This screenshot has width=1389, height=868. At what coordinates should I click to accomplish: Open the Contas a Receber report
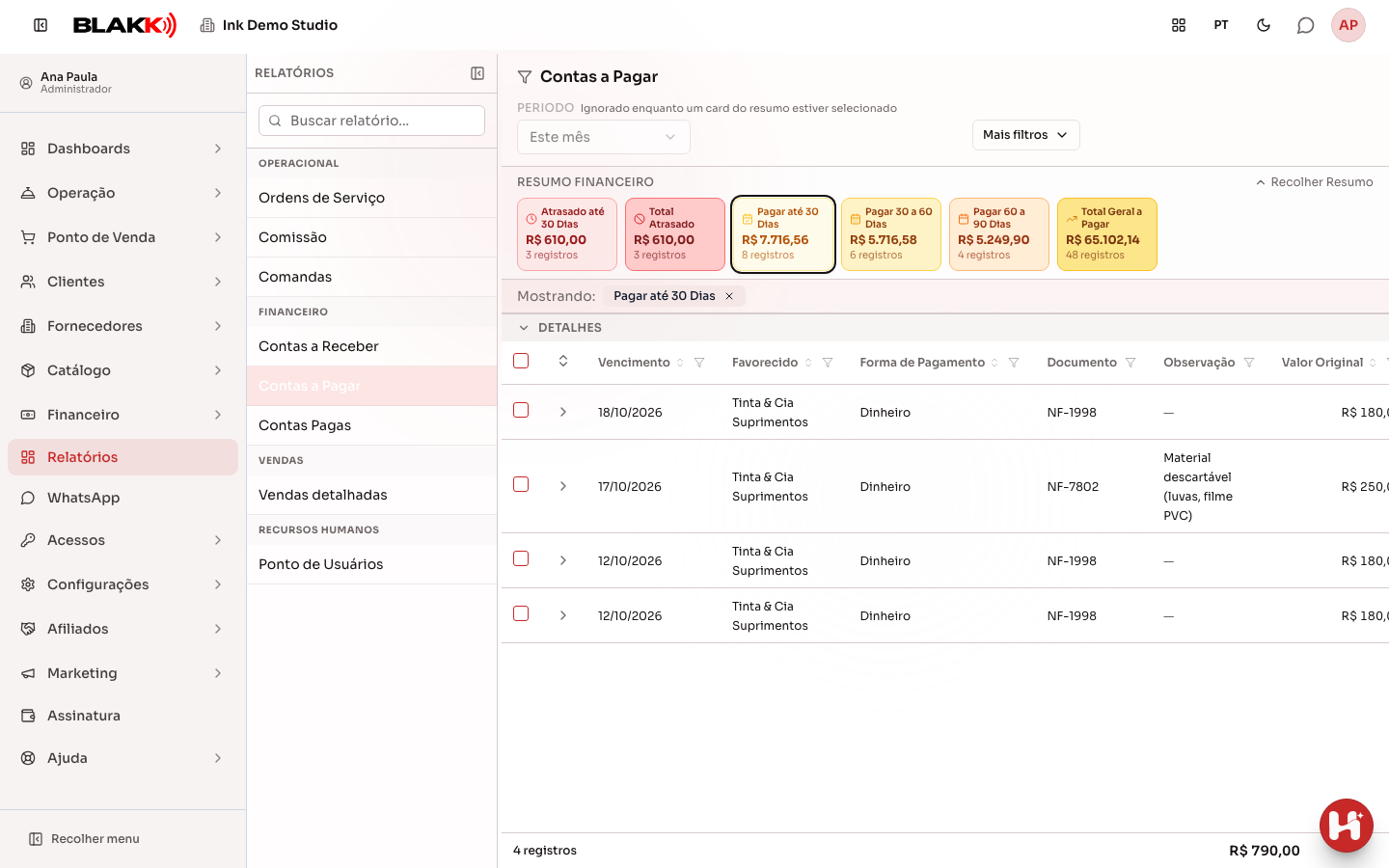tap(371, 346)
